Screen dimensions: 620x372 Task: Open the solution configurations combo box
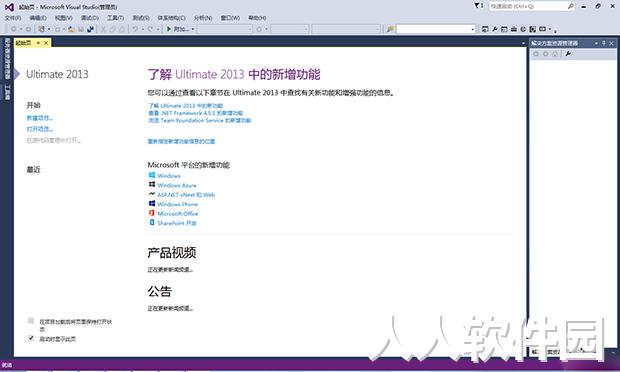pos(225,29)
